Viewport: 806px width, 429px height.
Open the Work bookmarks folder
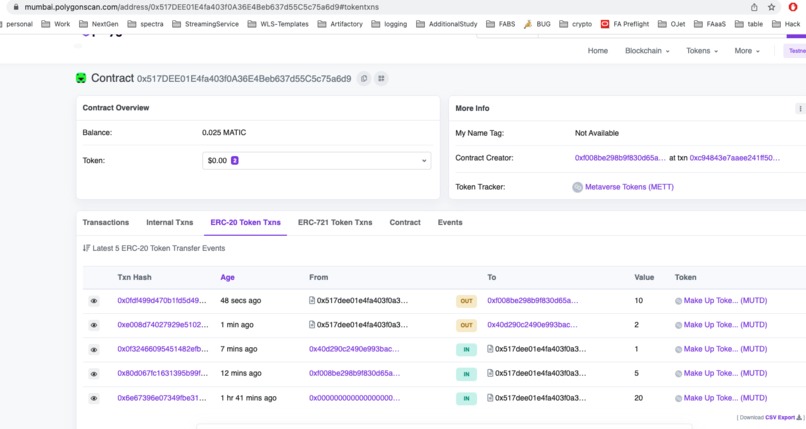click(x=56, y=24)
